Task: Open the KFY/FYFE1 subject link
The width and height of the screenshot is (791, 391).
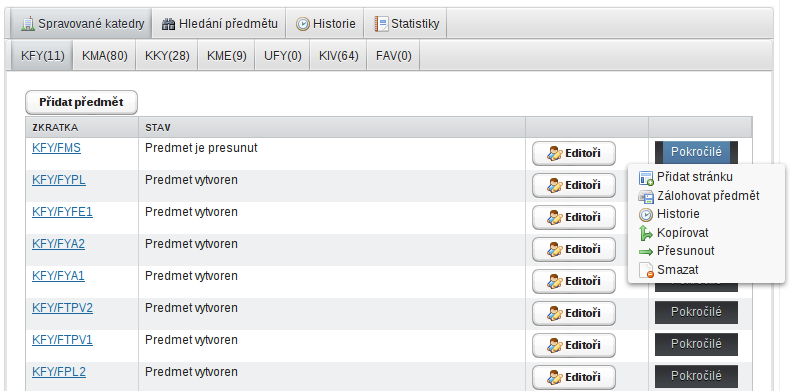Action: pos(63,212)
